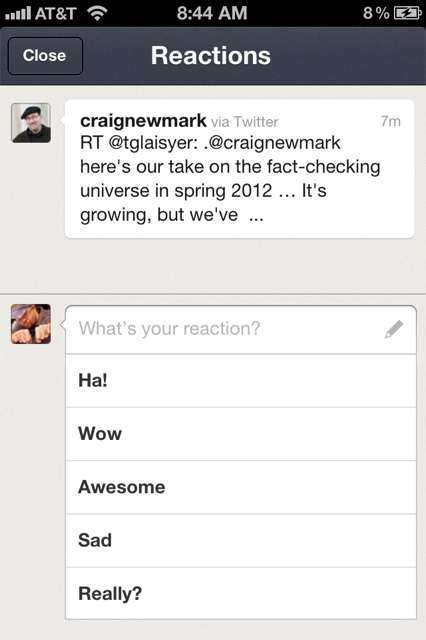Select the "Wow" reaction

241,434
